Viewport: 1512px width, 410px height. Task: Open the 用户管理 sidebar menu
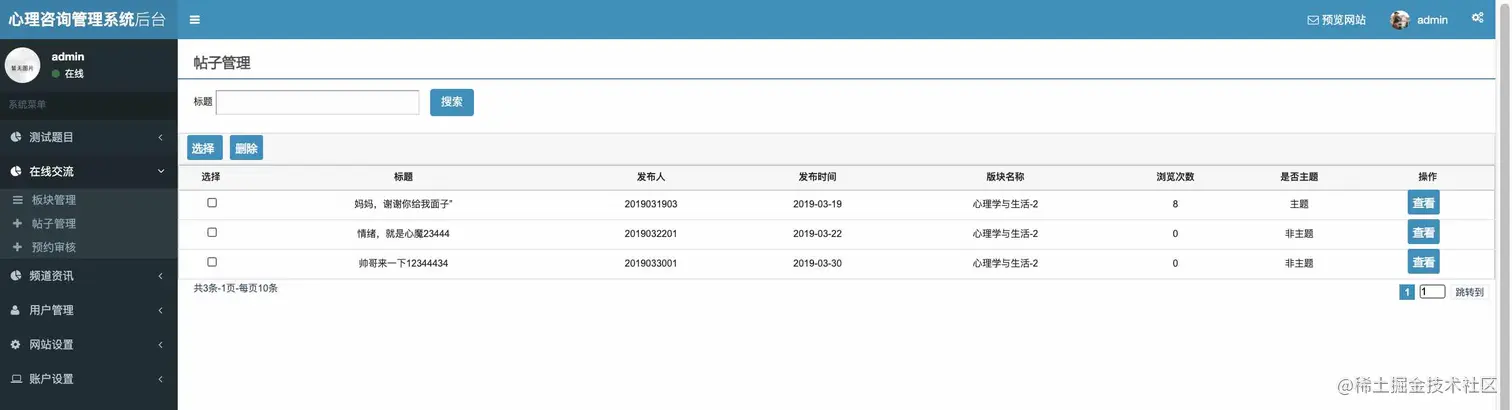click(x=89, y=310)
